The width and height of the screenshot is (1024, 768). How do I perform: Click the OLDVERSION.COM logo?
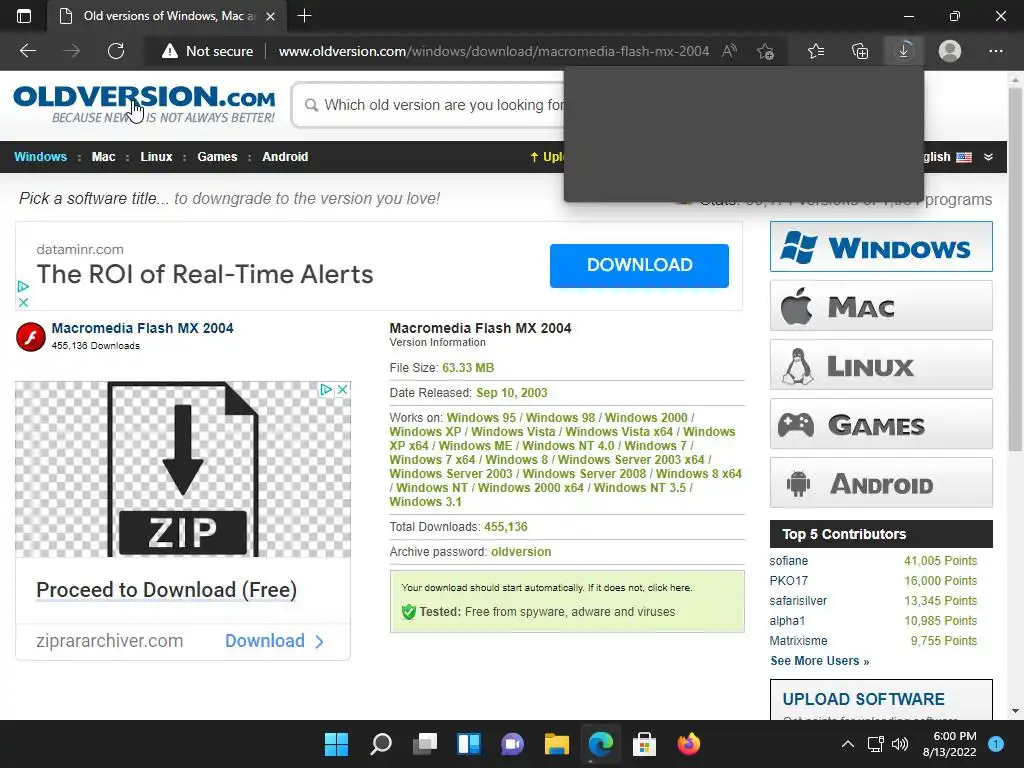pos(144,104)
